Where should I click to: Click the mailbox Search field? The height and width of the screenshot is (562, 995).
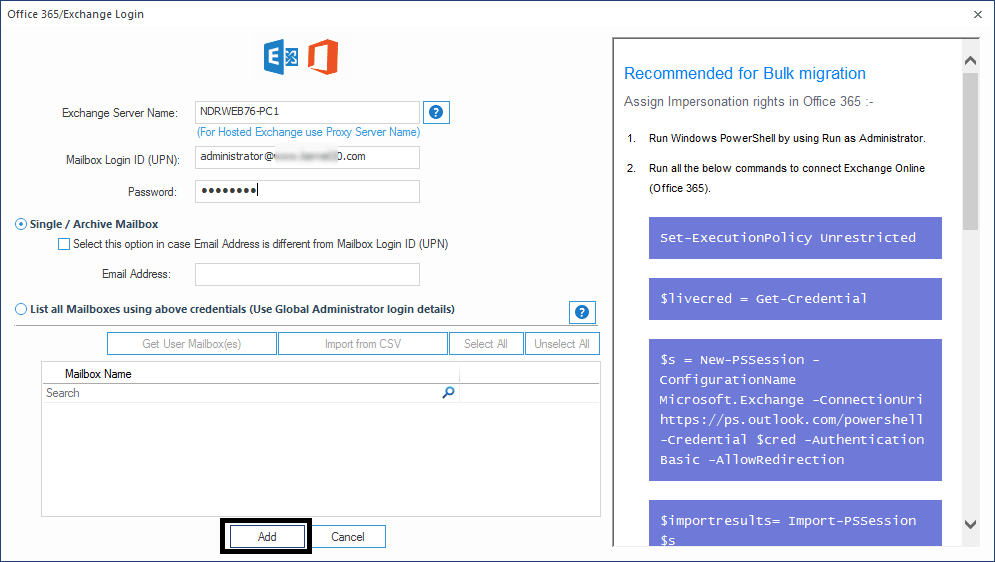(x=251, y=393)
